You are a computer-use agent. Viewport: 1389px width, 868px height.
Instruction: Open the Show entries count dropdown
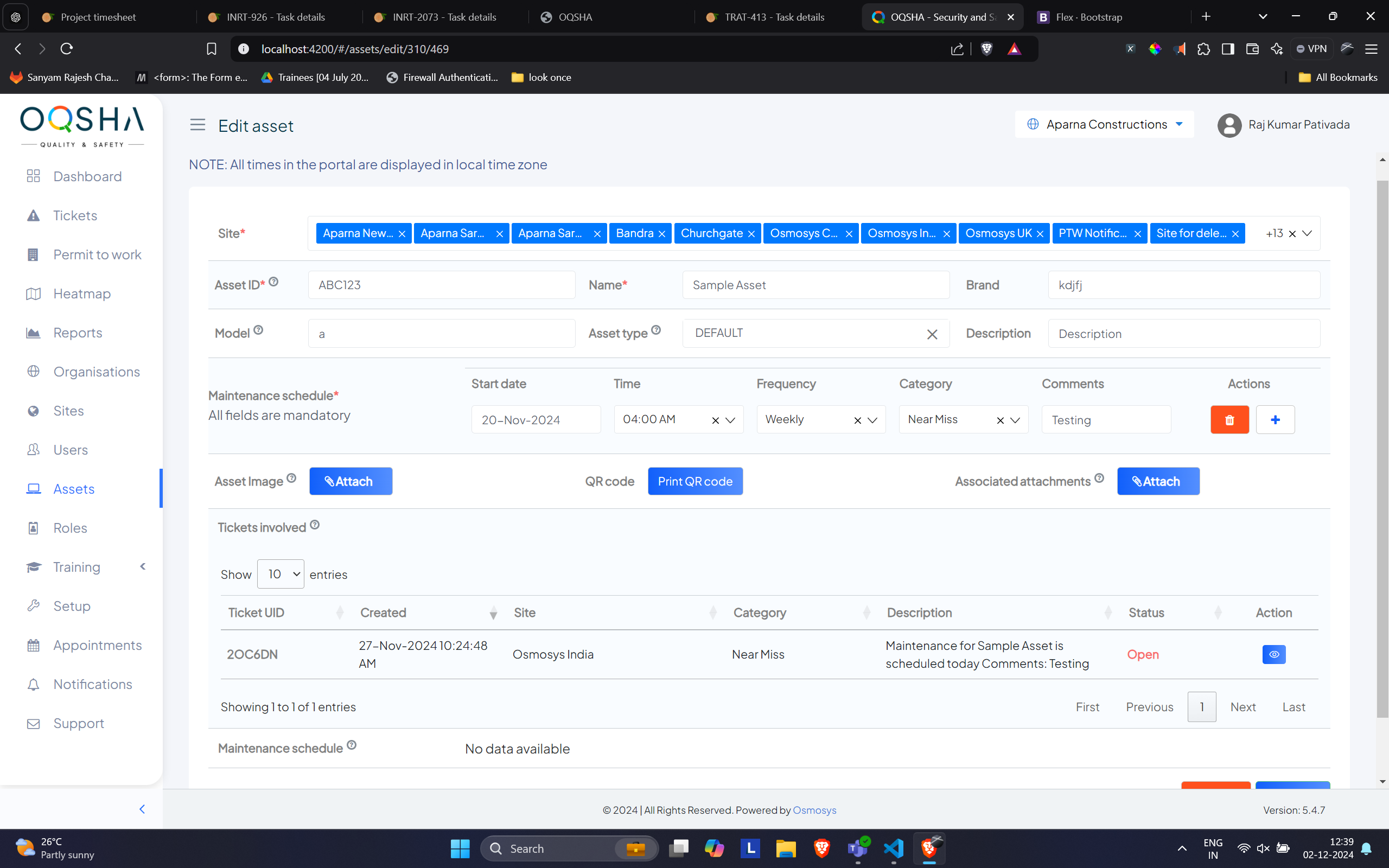point(280,574)
